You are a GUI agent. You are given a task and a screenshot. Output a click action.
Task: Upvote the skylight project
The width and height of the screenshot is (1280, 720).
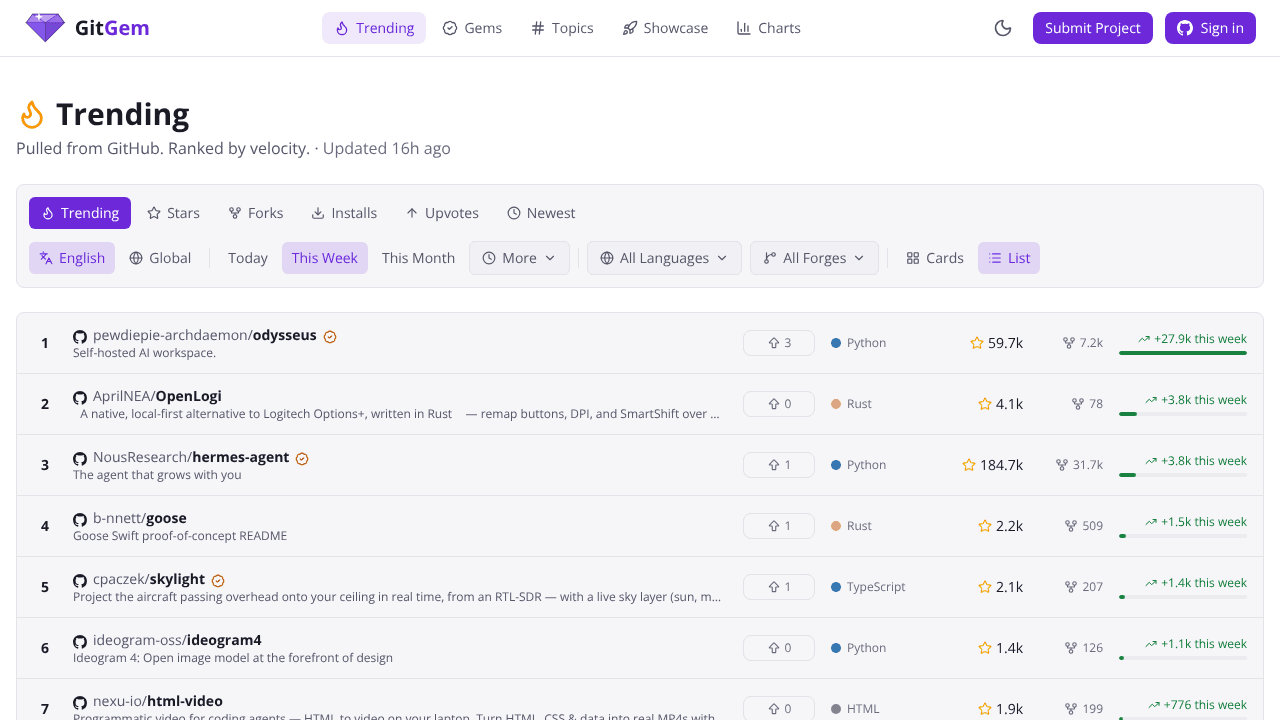click(x=779, y=587)
